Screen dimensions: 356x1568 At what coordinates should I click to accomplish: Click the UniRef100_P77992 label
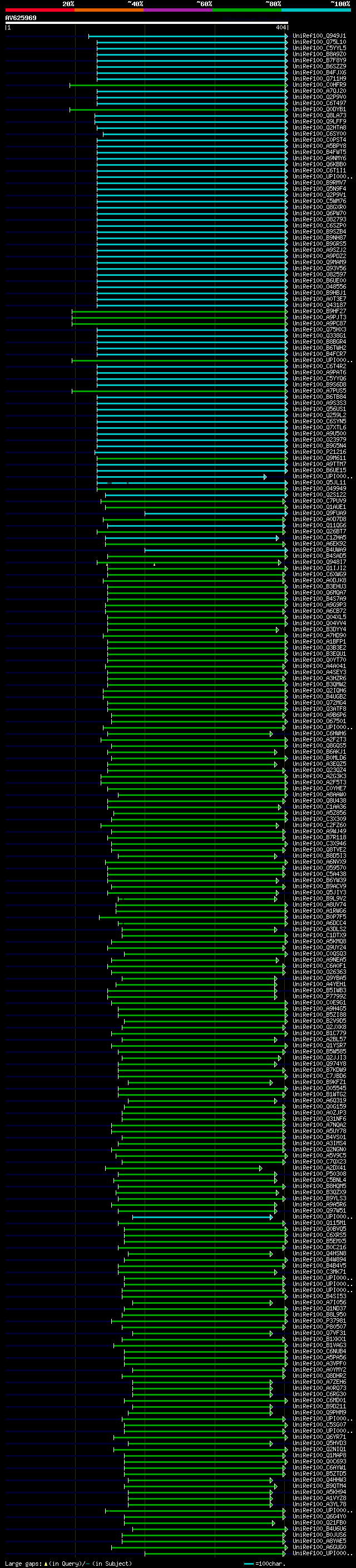(x=319, y=996)
